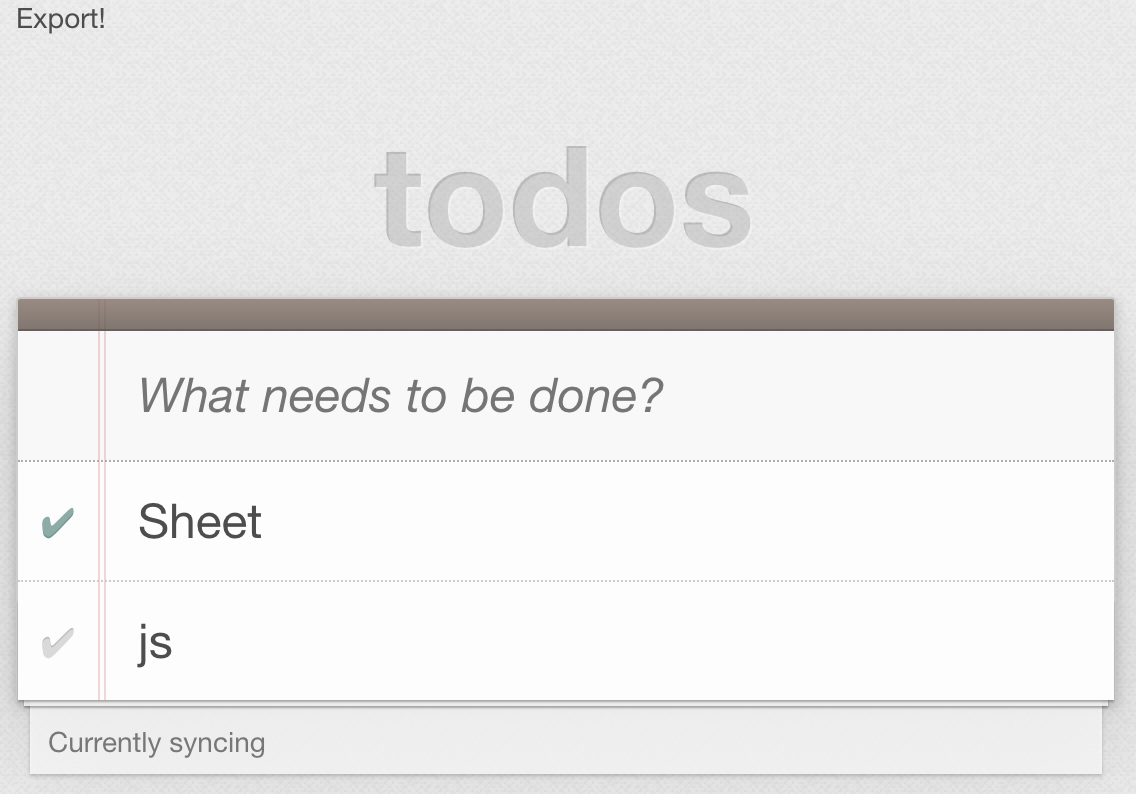Image resolution: width=1136 pixels, height=794 pixels.
Task: Select the Sheet todo row
Action: coord(400,521)
